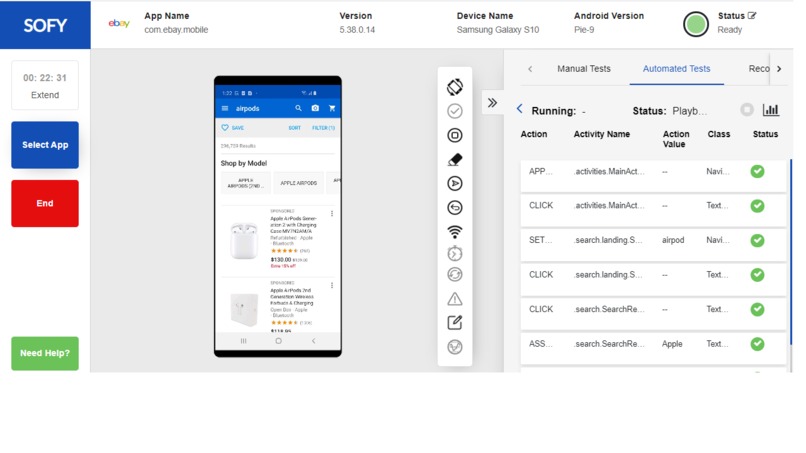The width and height of the screenshot is (806, 453).
Task: Click the timer stopwatch icon
Action: [x=454, y=253]
